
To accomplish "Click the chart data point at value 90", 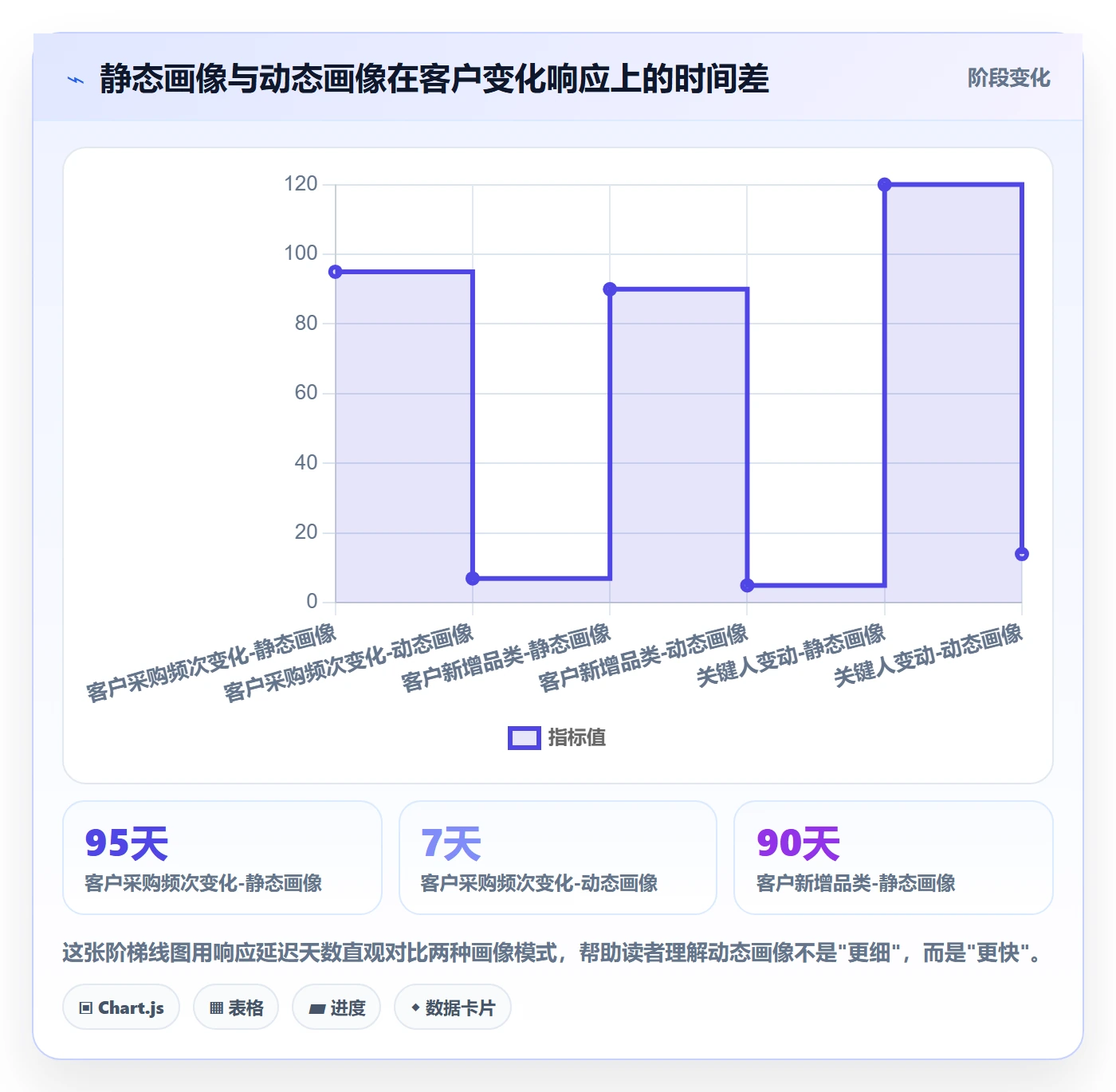I will pyautogui.click(x=610, y=289).
